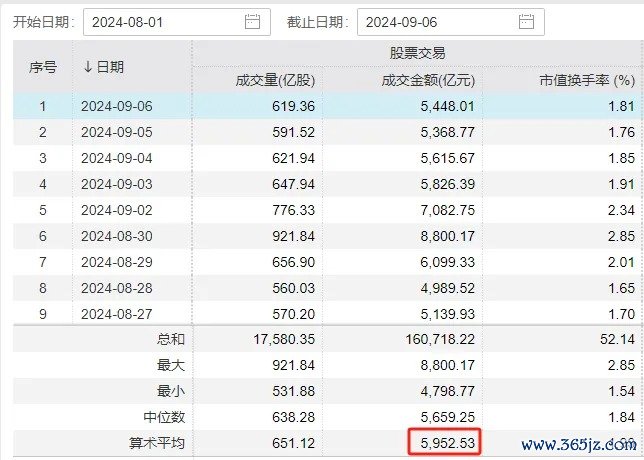Image resolution: width=644 pixels, height=460 pixels.
Task: Click the 成交金额(亿元) column header
Action: click(x=419, y=79)
